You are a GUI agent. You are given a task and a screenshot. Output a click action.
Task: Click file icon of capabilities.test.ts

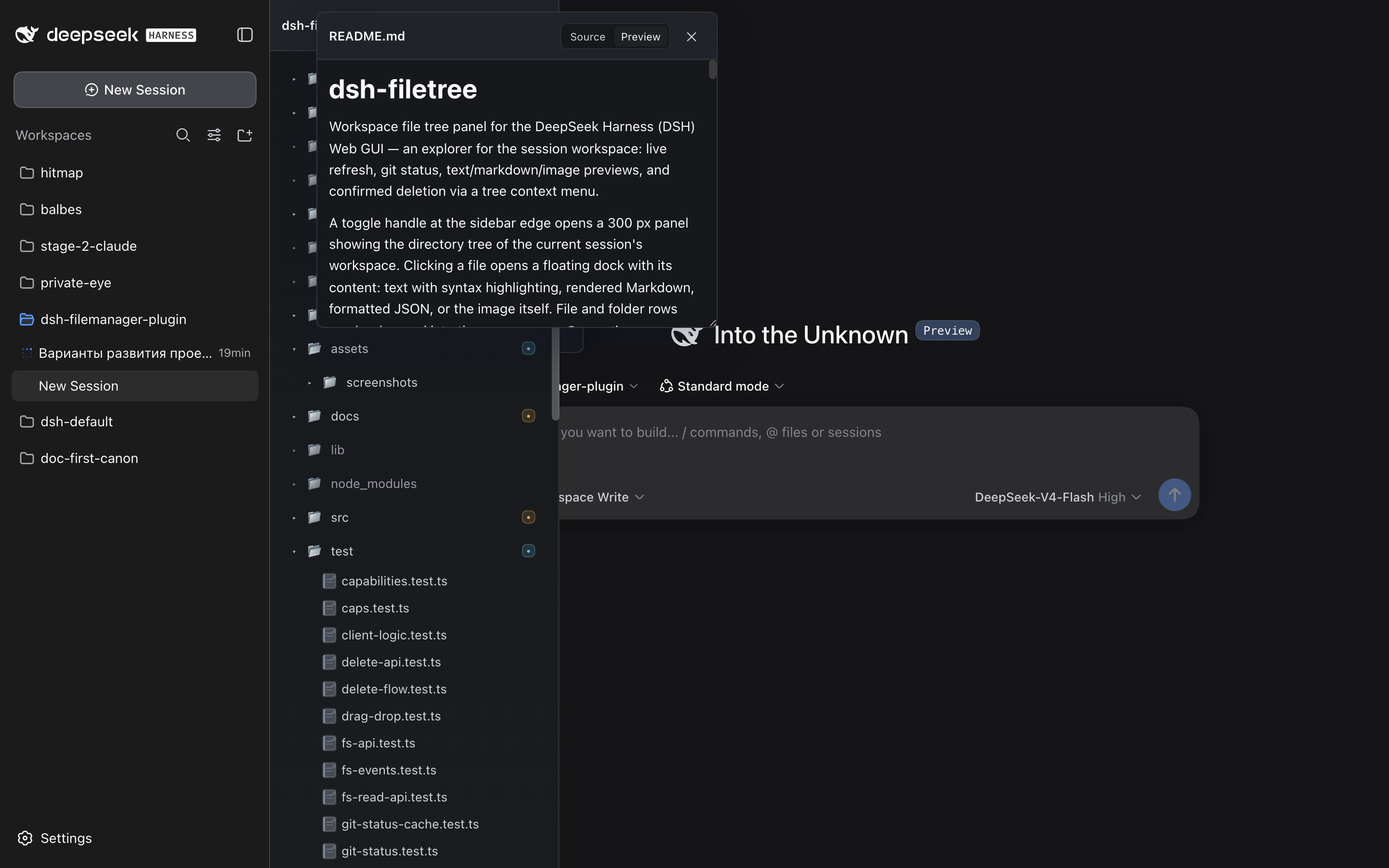tap(329, 581)
